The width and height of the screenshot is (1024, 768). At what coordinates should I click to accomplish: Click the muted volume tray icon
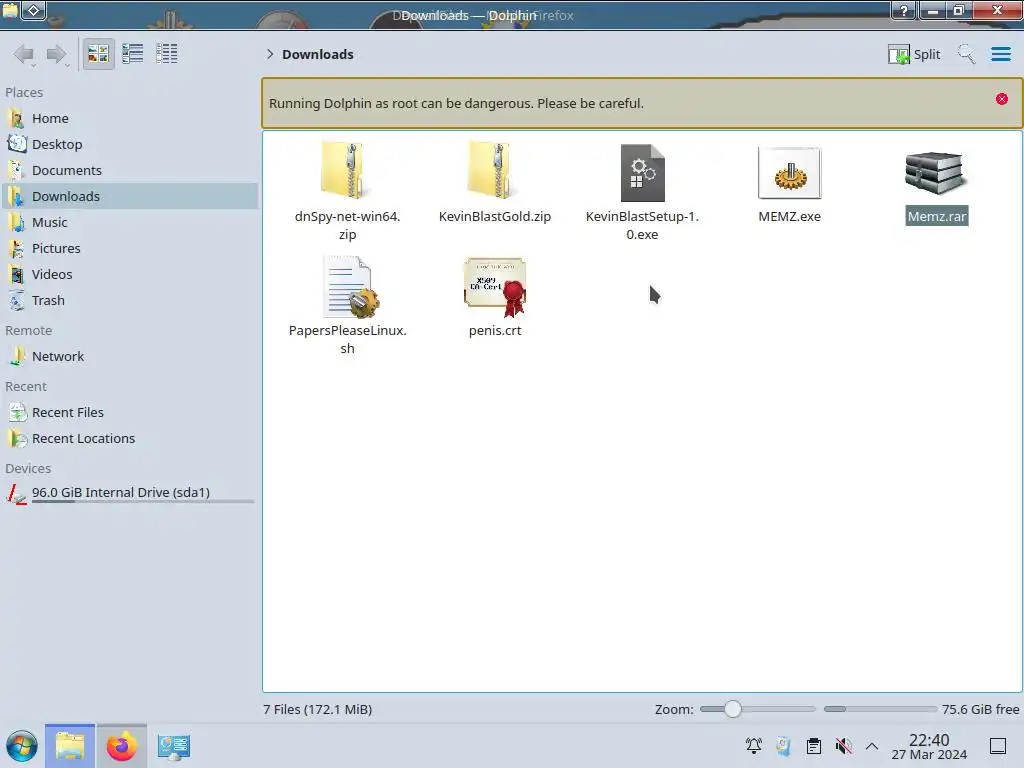point(843,746)
